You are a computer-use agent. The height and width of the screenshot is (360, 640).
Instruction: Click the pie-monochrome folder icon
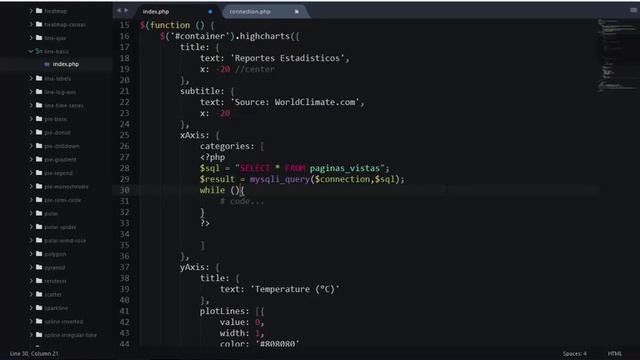(39, 186)
